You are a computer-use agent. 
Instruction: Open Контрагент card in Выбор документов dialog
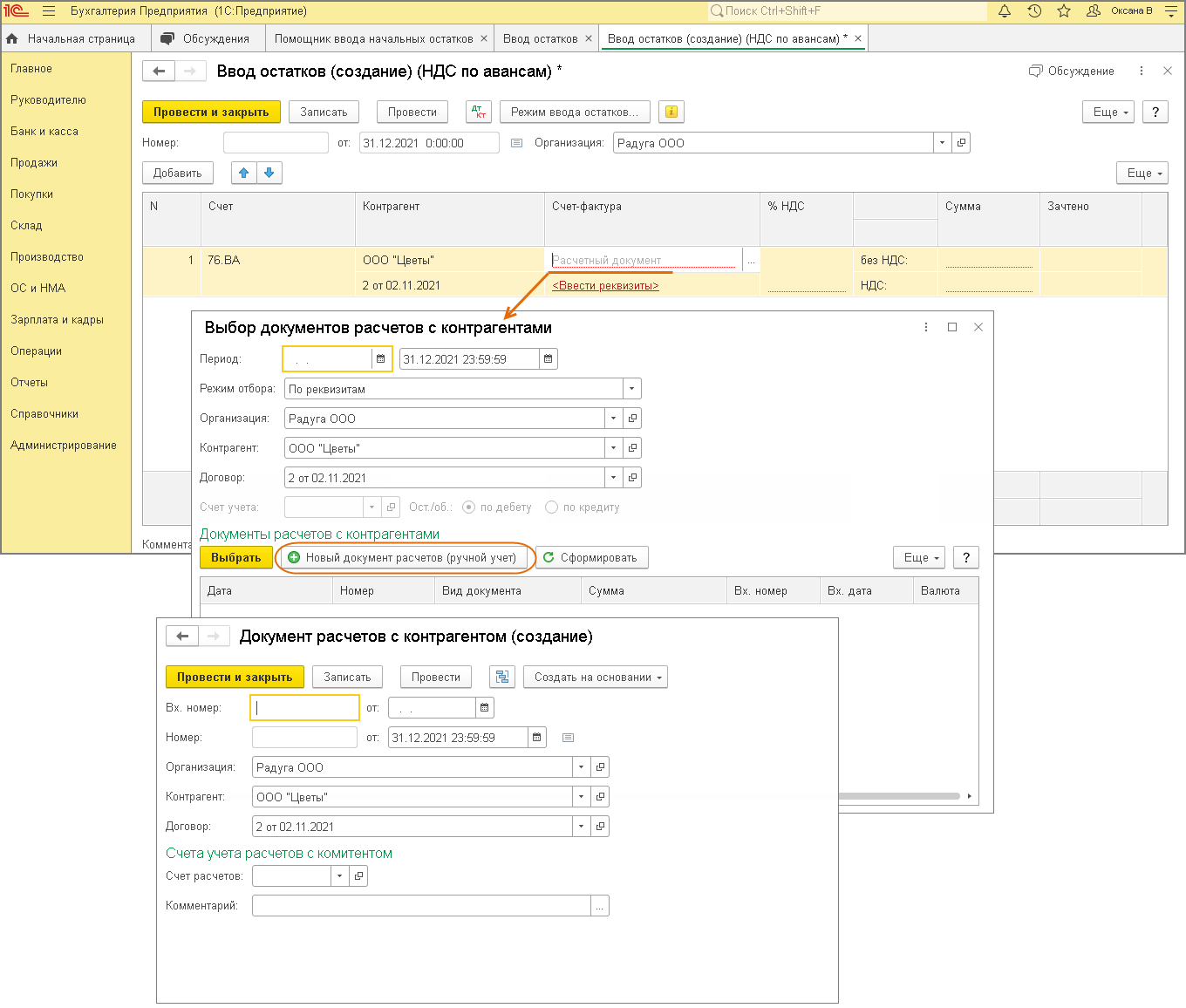coord(633,448)
